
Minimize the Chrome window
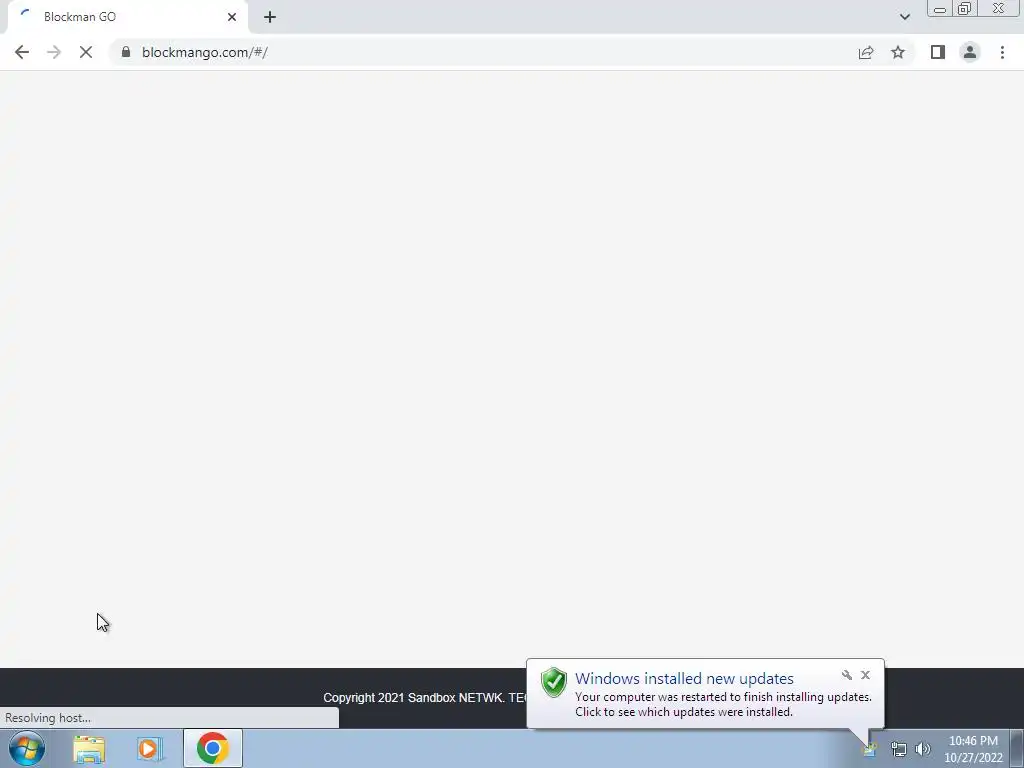940,8
